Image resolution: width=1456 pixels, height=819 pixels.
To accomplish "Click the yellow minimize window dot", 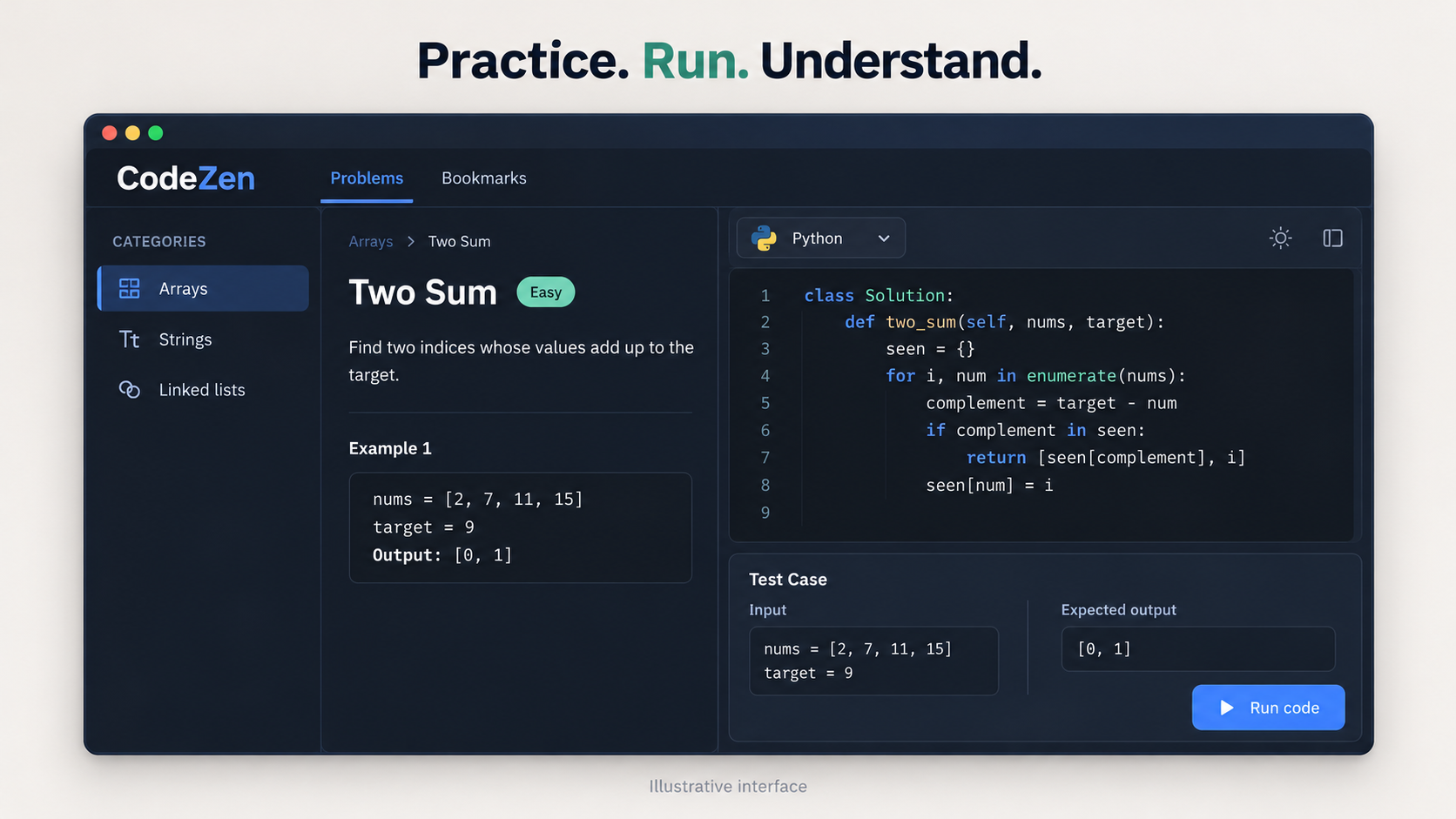I will point(132,133).
